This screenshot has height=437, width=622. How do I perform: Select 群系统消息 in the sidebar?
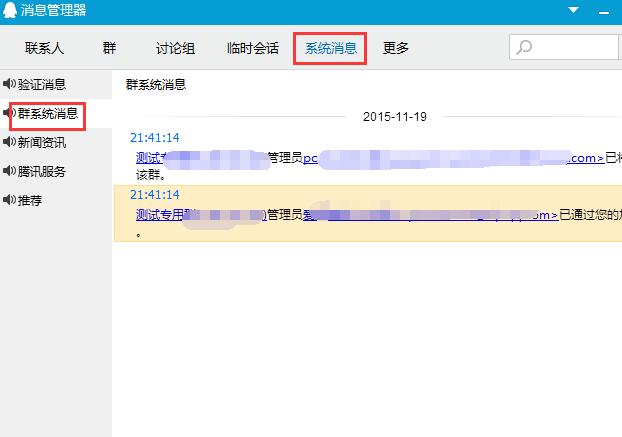coord(48,114)
